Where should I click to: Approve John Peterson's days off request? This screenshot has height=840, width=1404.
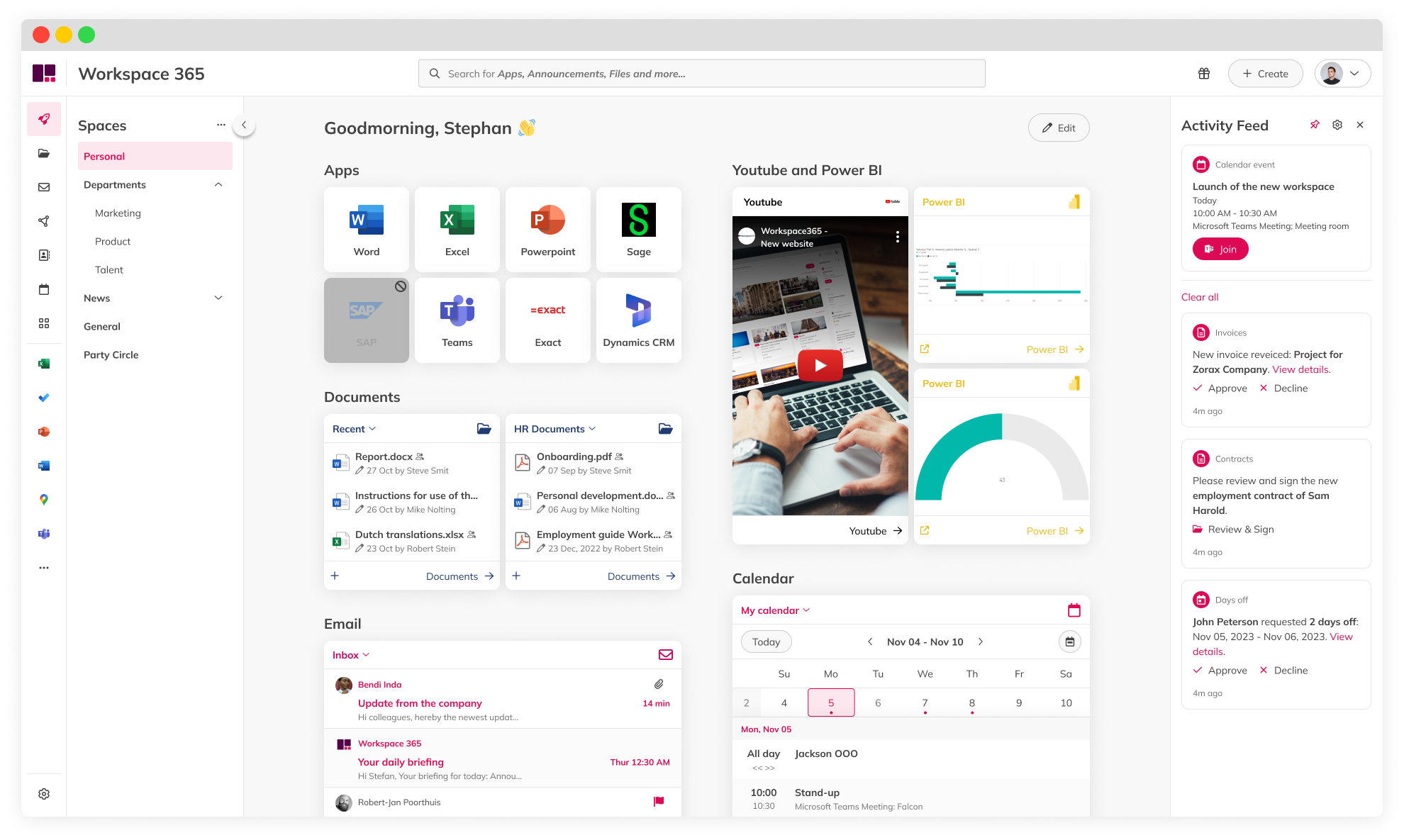pos(1220,670)
